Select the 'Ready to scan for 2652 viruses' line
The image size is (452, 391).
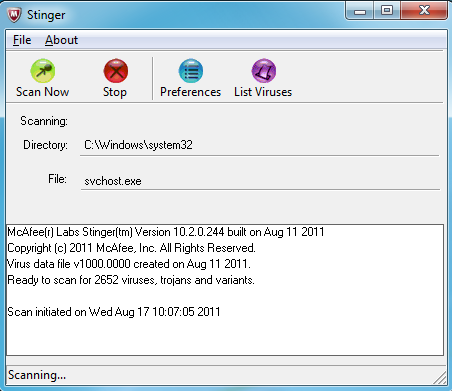click(131, 280)
